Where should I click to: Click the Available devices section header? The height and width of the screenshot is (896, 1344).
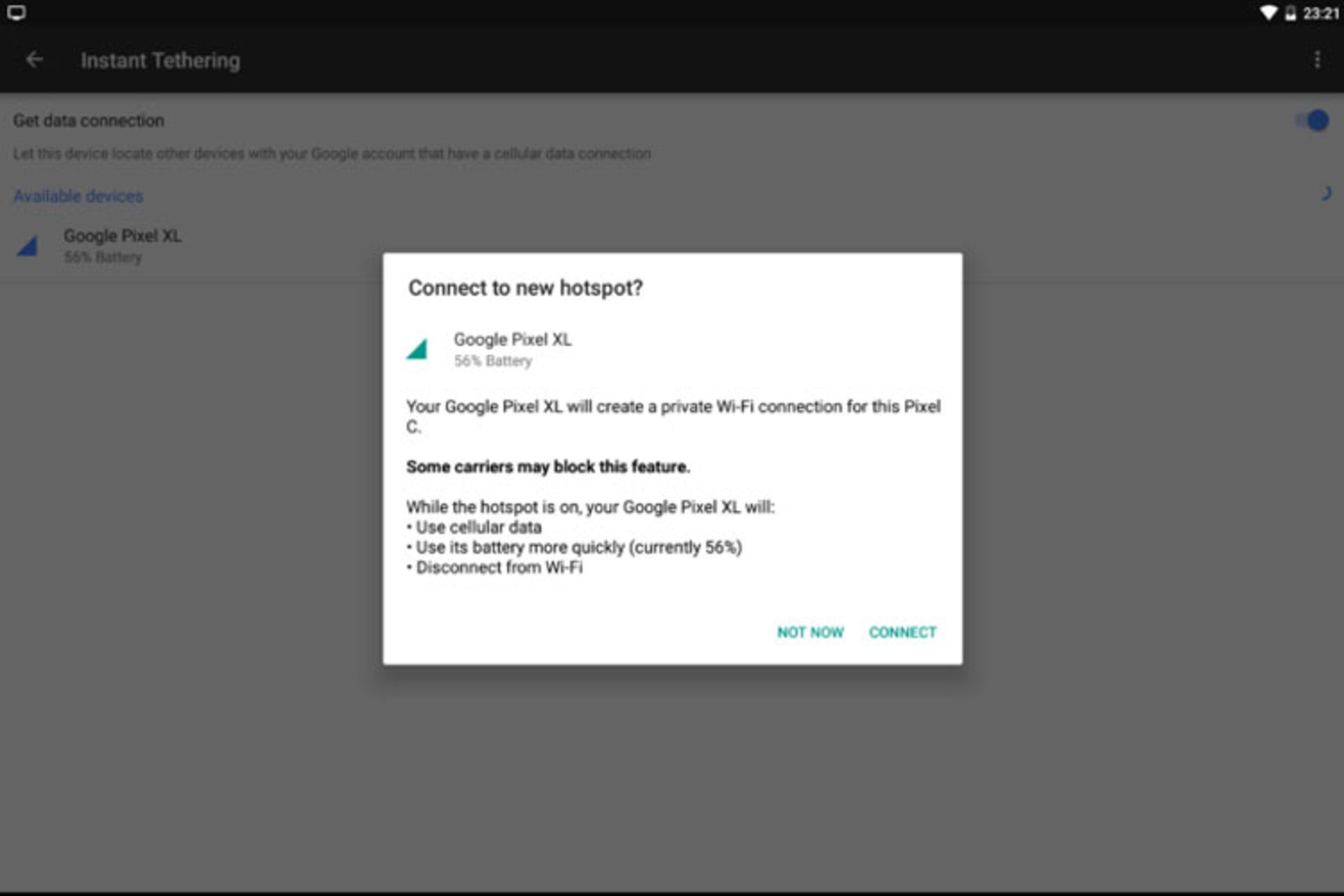[78, 196]
